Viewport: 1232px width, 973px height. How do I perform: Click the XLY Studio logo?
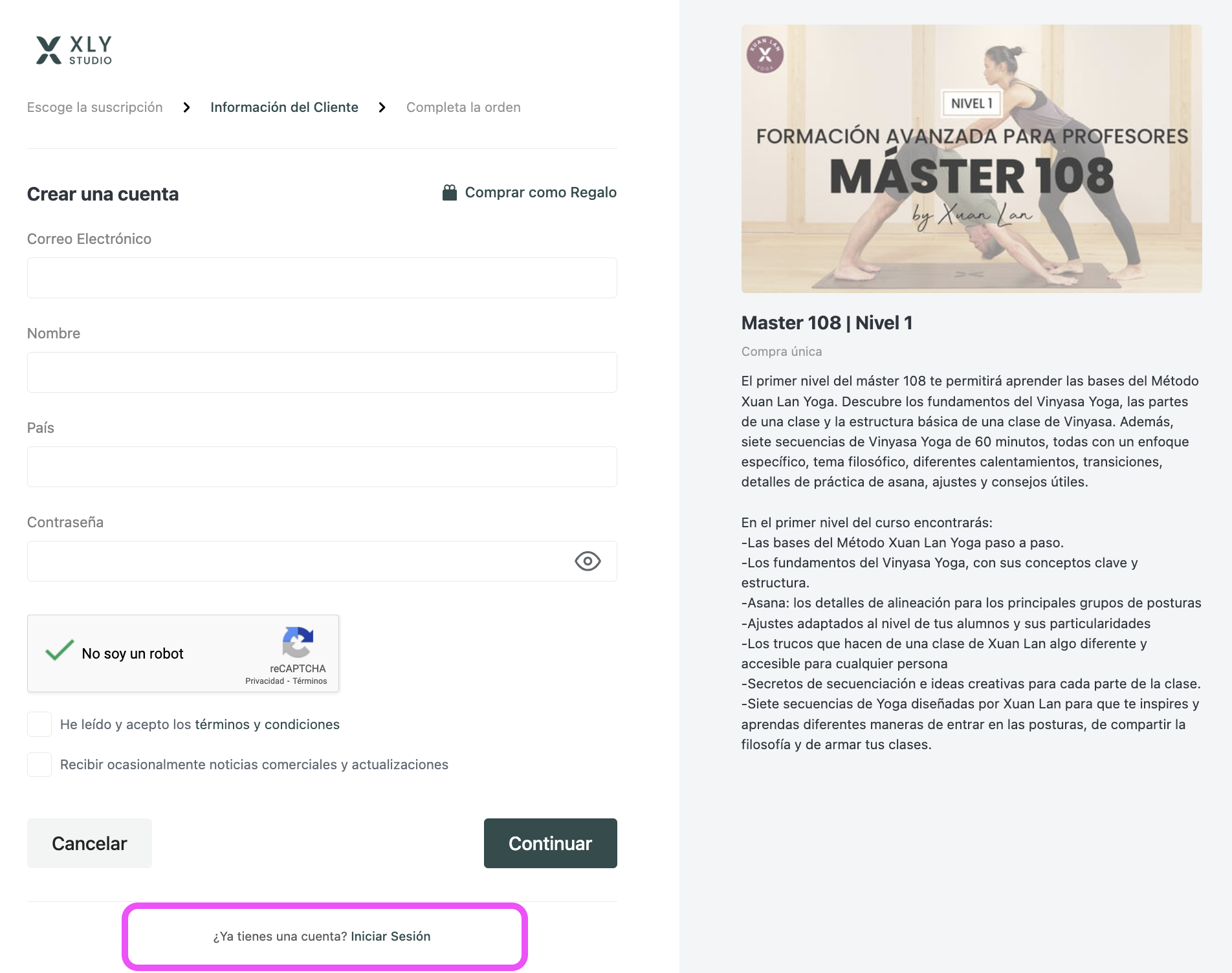74,50
